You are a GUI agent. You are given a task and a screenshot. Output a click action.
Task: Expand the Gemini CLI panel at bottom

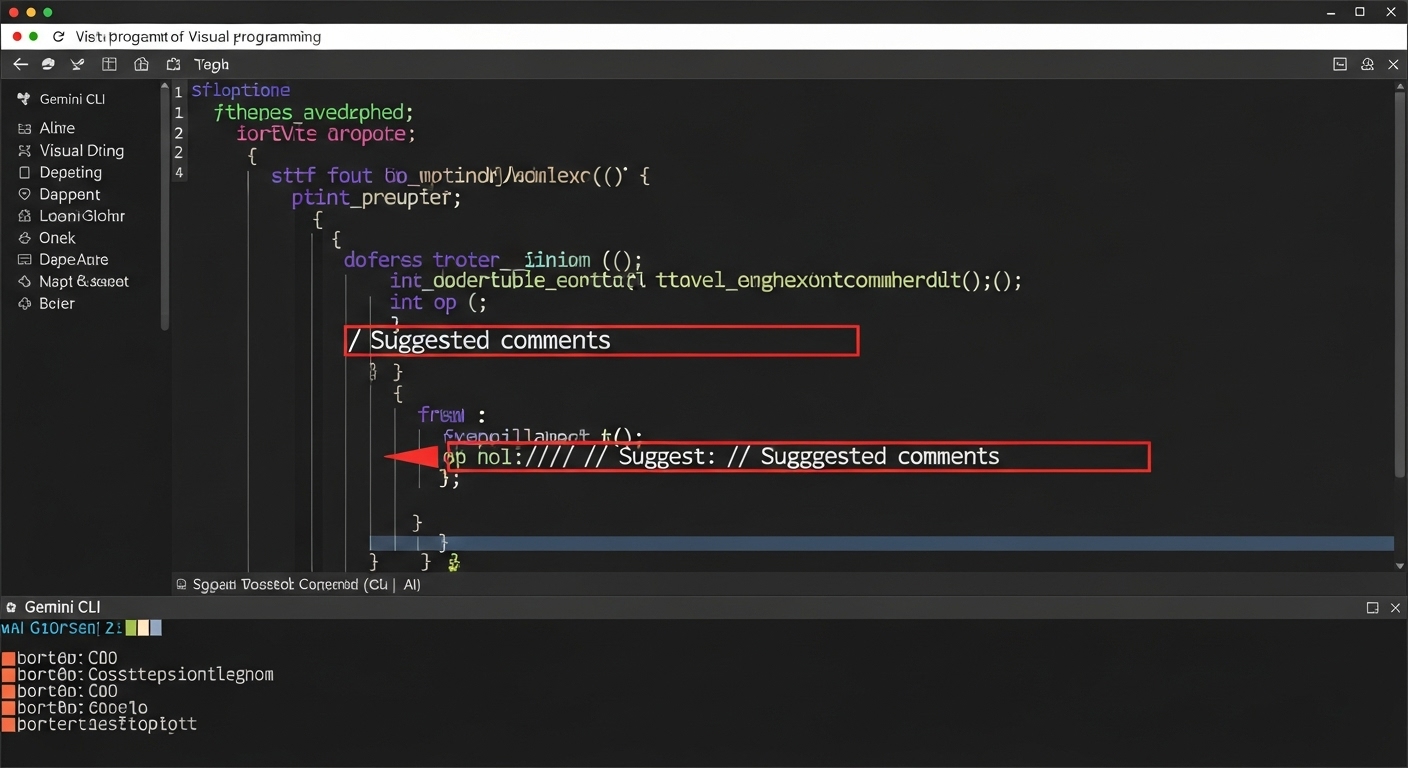[x=1373, y=607]
